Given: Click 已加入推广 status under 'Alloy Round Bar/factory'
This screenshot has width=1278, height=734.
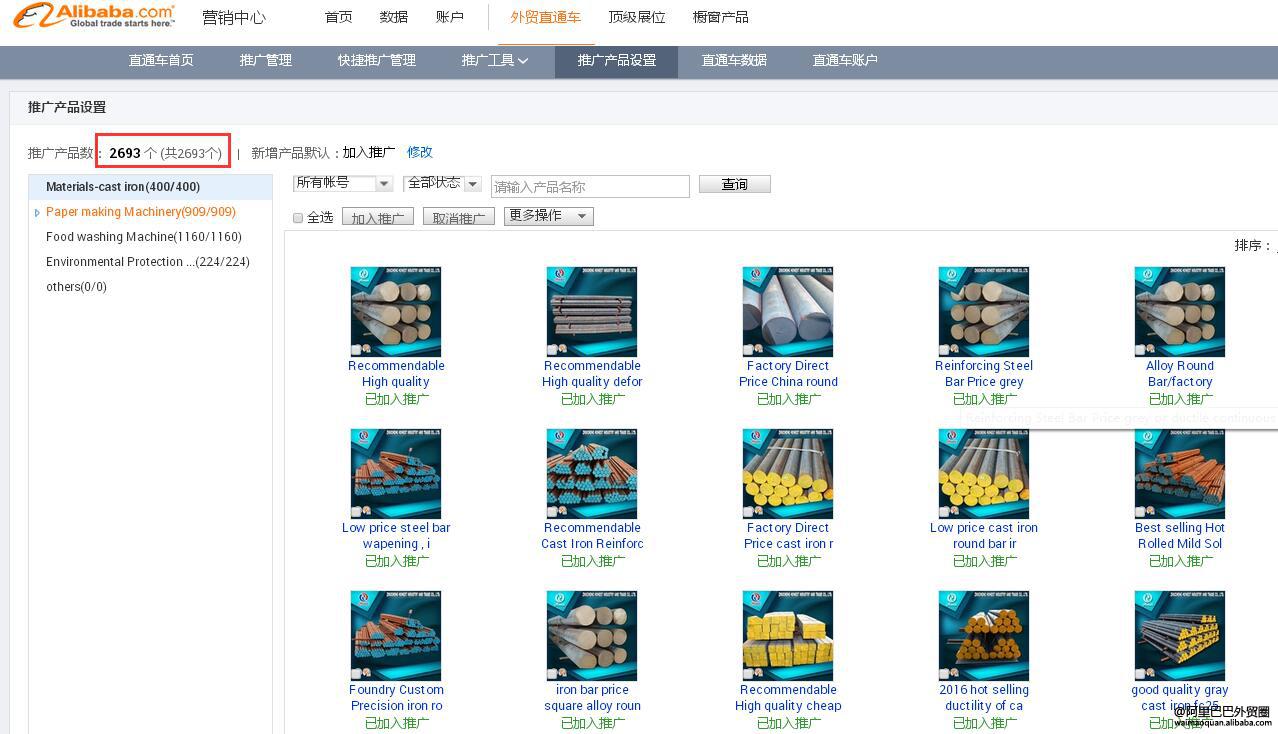Looking at the screenshot, I should (1180, 399).
